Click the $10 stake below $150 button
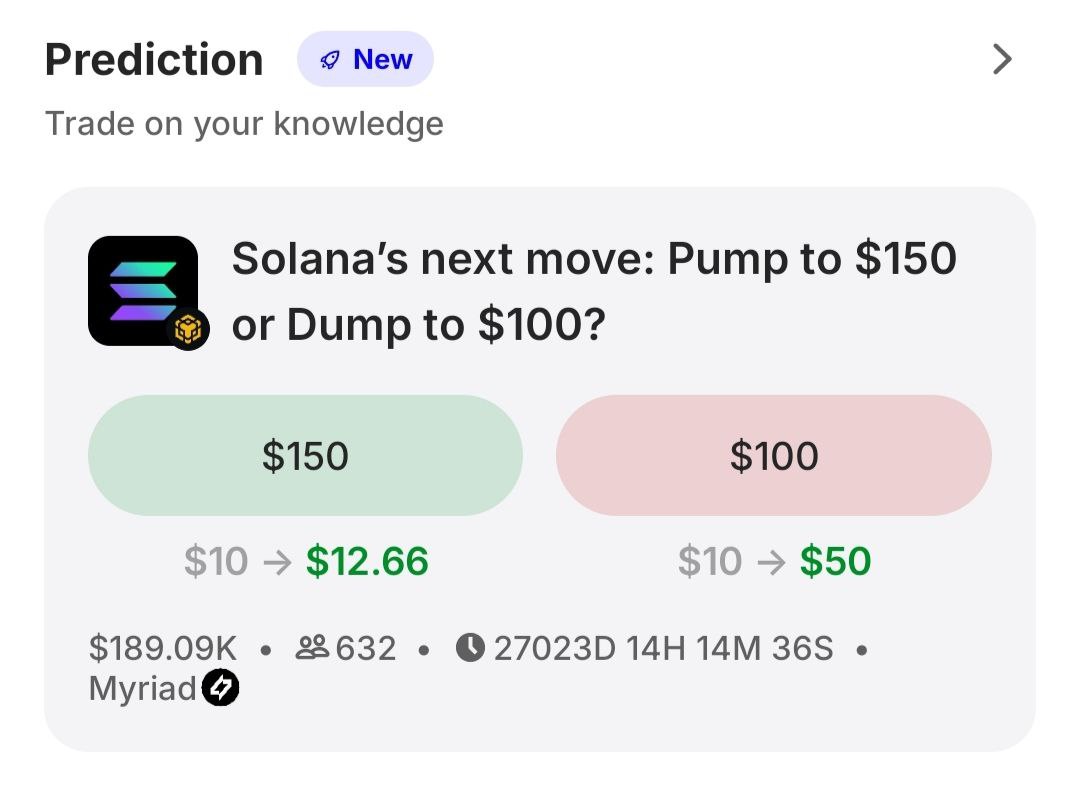This screenshot has height=795, width=1072. tap(215, 562)
